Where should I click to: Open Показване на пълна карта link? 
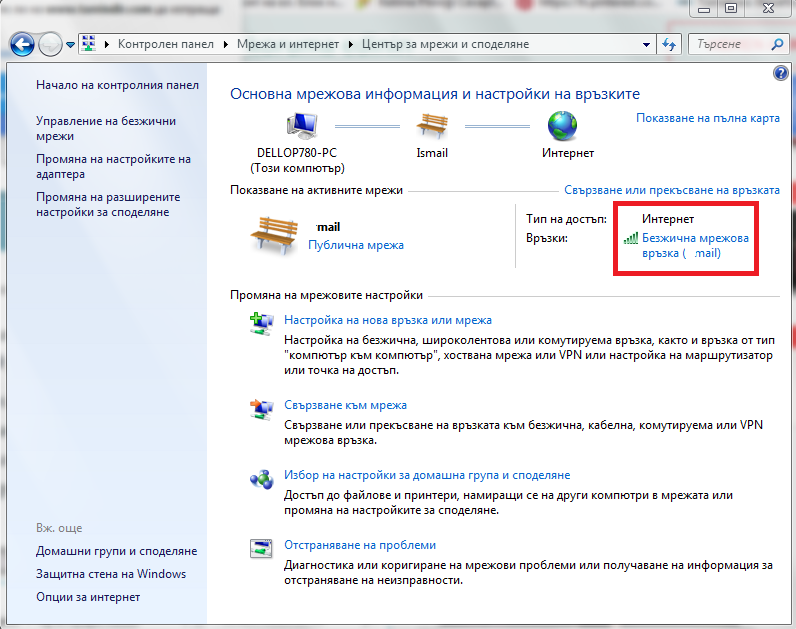[707, 118]
